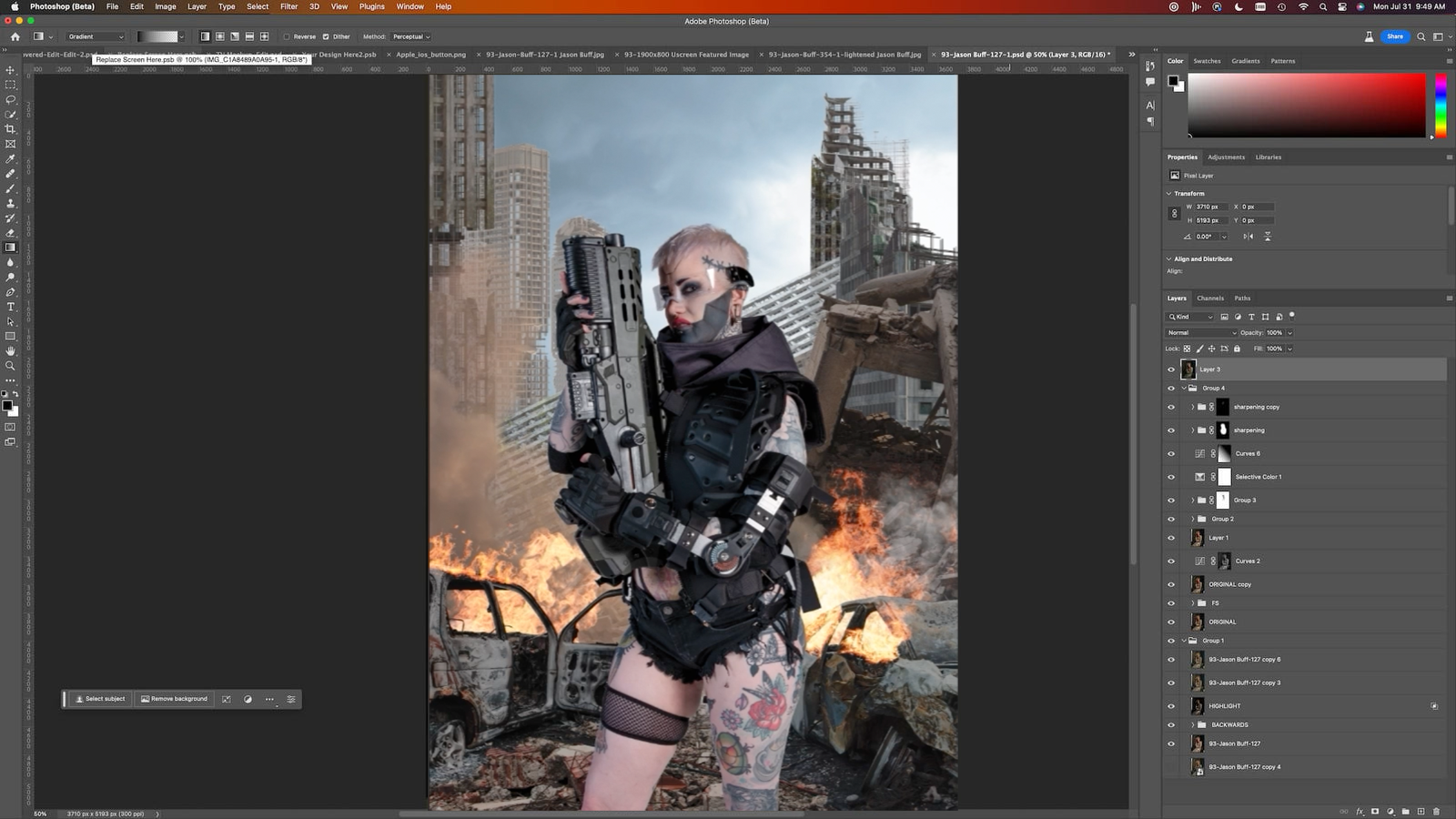Select the Move tool
1456x819 pixels.
tap(10, 70)
